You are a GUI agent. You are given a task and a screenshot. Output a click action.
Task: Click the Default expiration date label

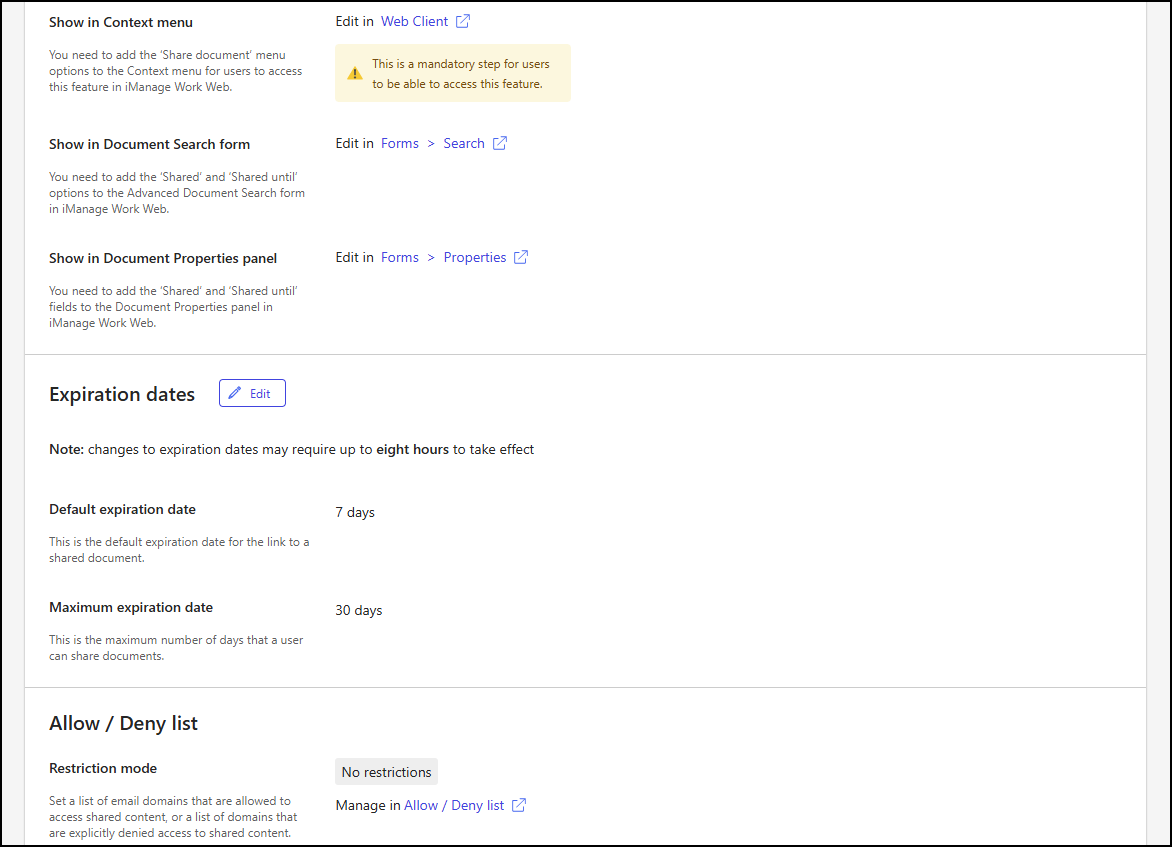pyautogui.click(x=122, y=508)
